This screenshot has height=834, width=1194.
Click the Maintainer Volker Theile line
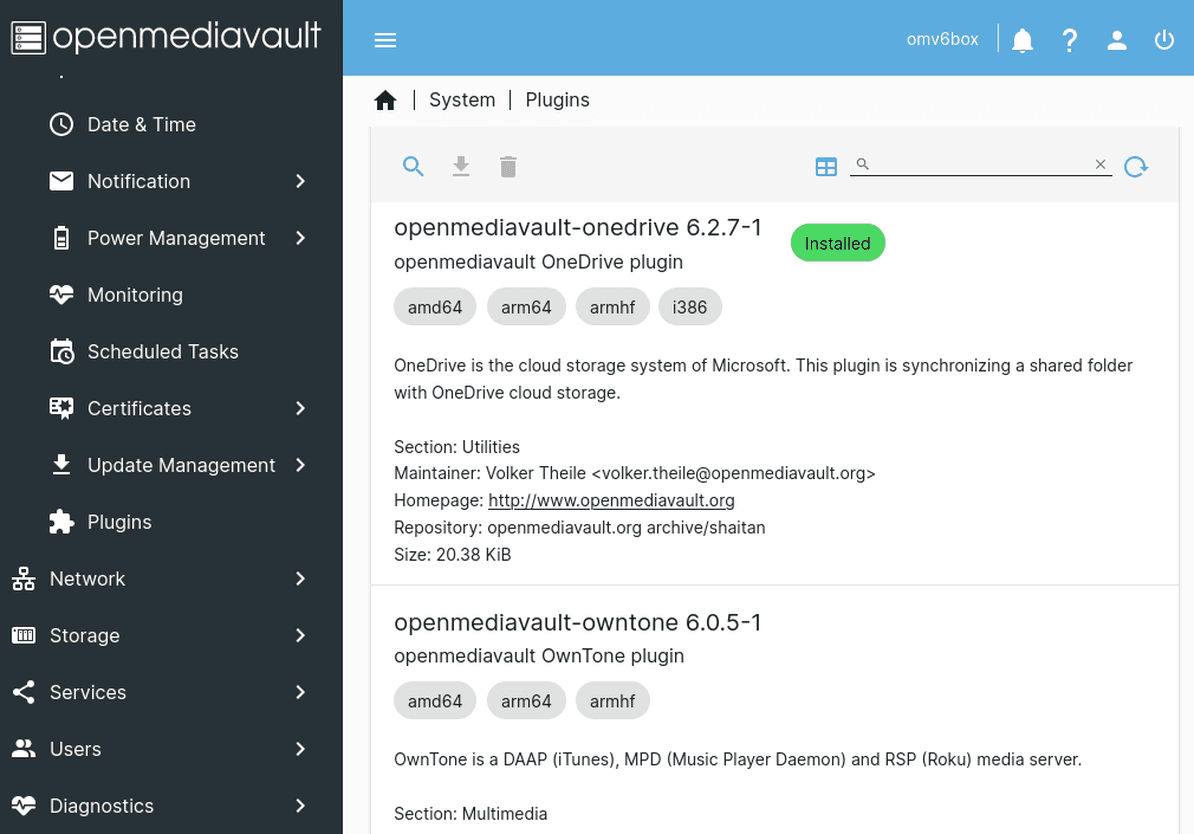pos(634,473)
